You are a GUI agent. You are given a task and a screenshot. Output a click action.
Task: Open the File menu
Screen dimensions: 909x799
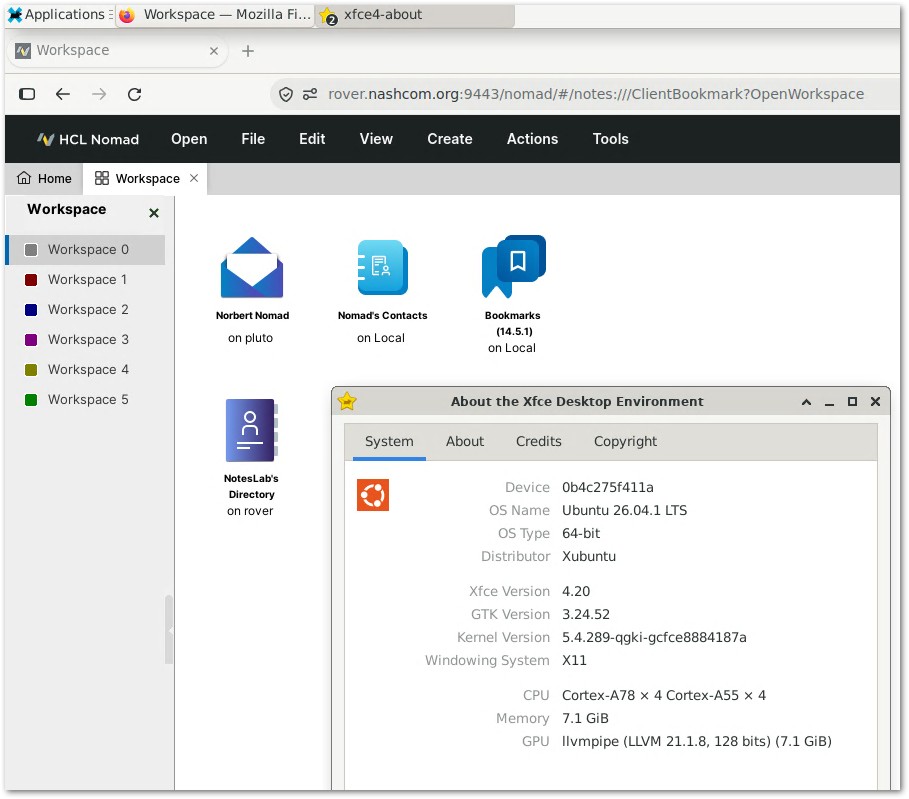[253, 139]
